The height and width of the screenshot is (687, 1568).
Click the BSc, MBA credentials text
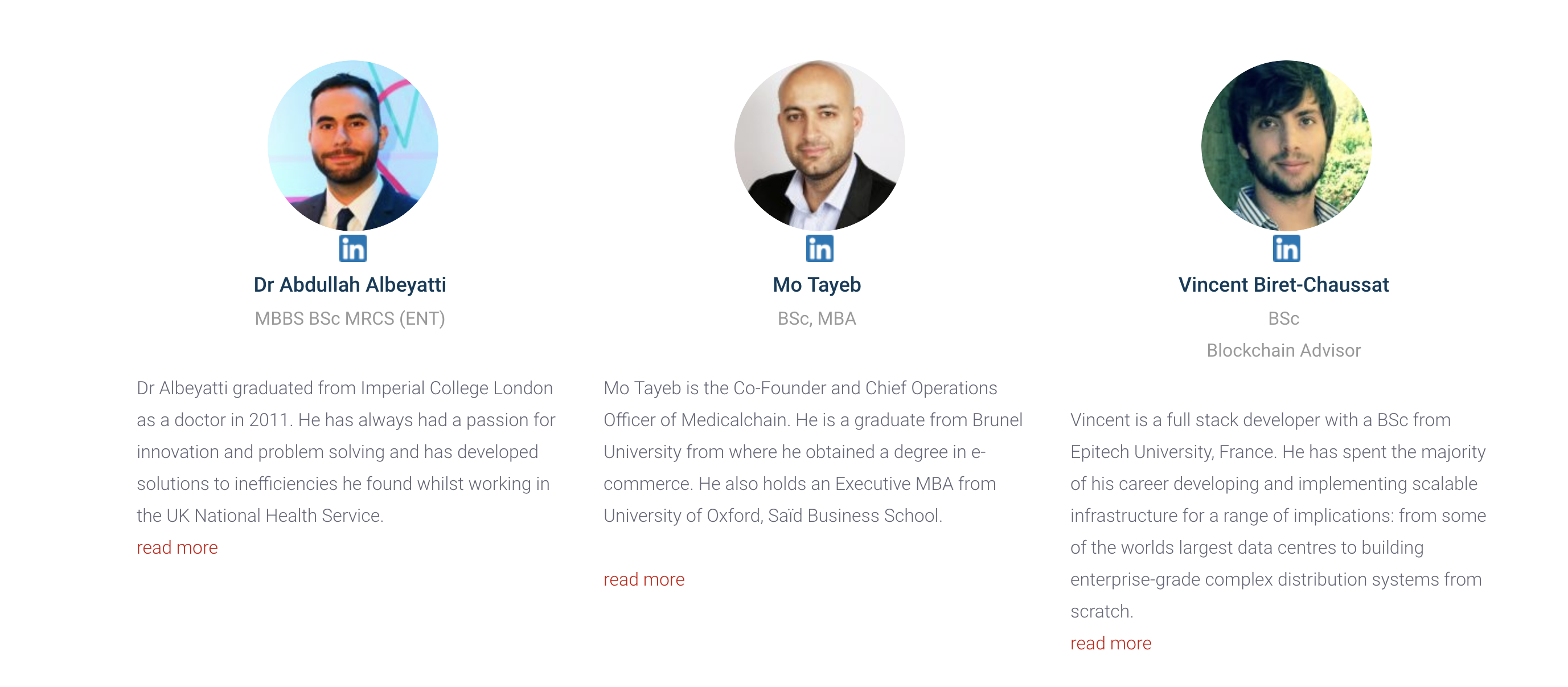click(817, 318)
